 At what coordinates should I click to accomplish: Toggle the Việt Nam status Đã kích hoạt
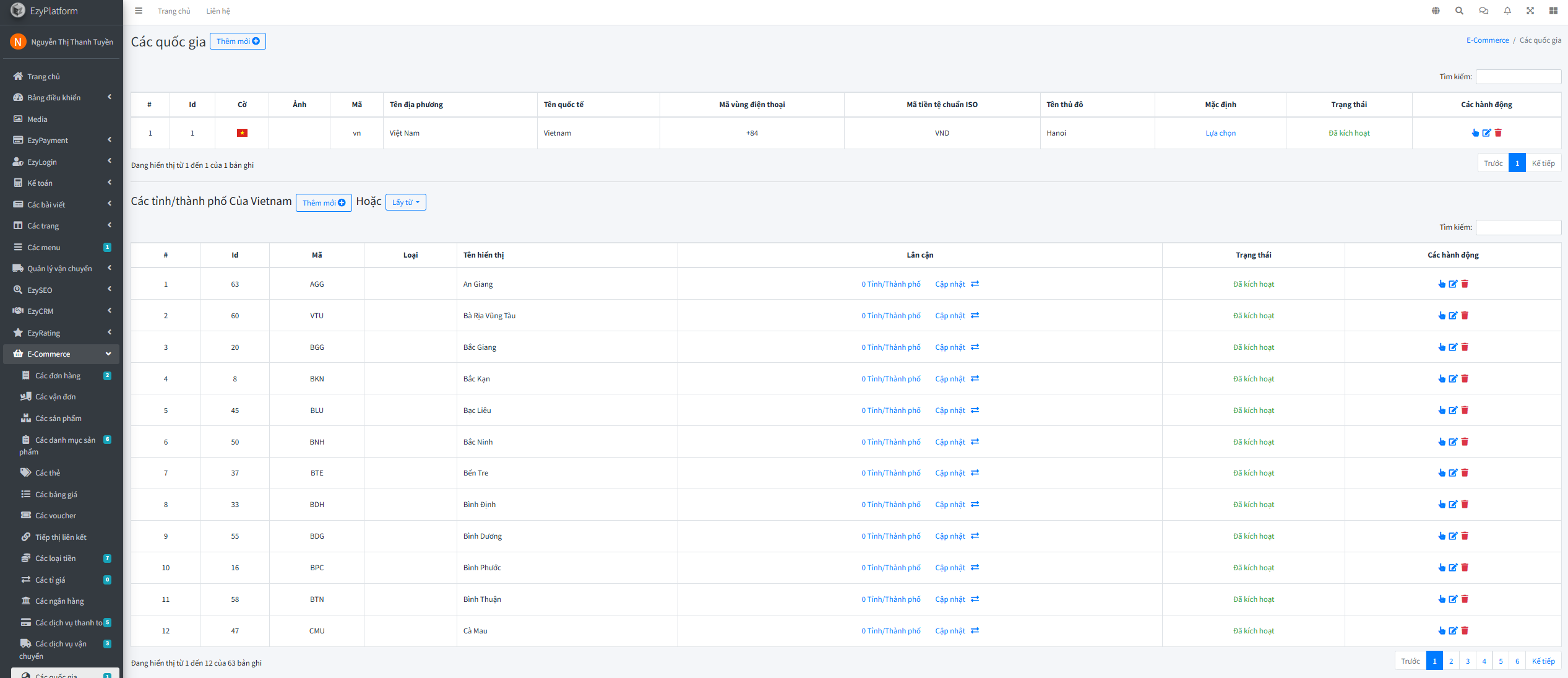tap(1349, 133)
